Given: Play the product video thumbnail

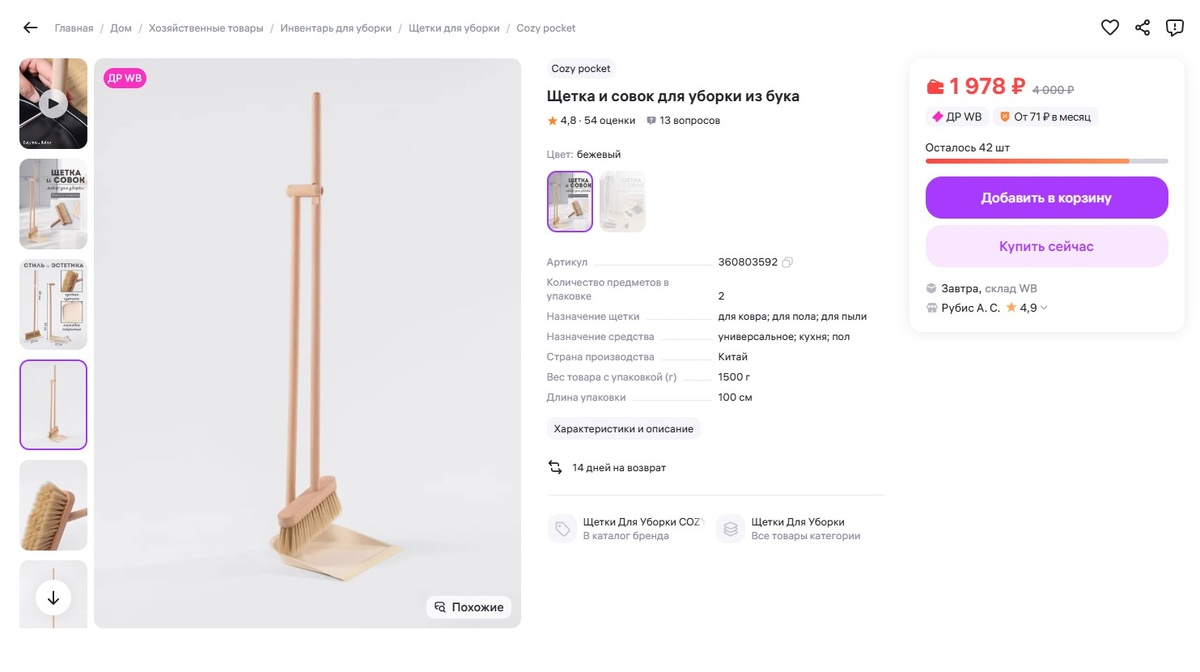Looking at the screenshot, I should point(53,103).
